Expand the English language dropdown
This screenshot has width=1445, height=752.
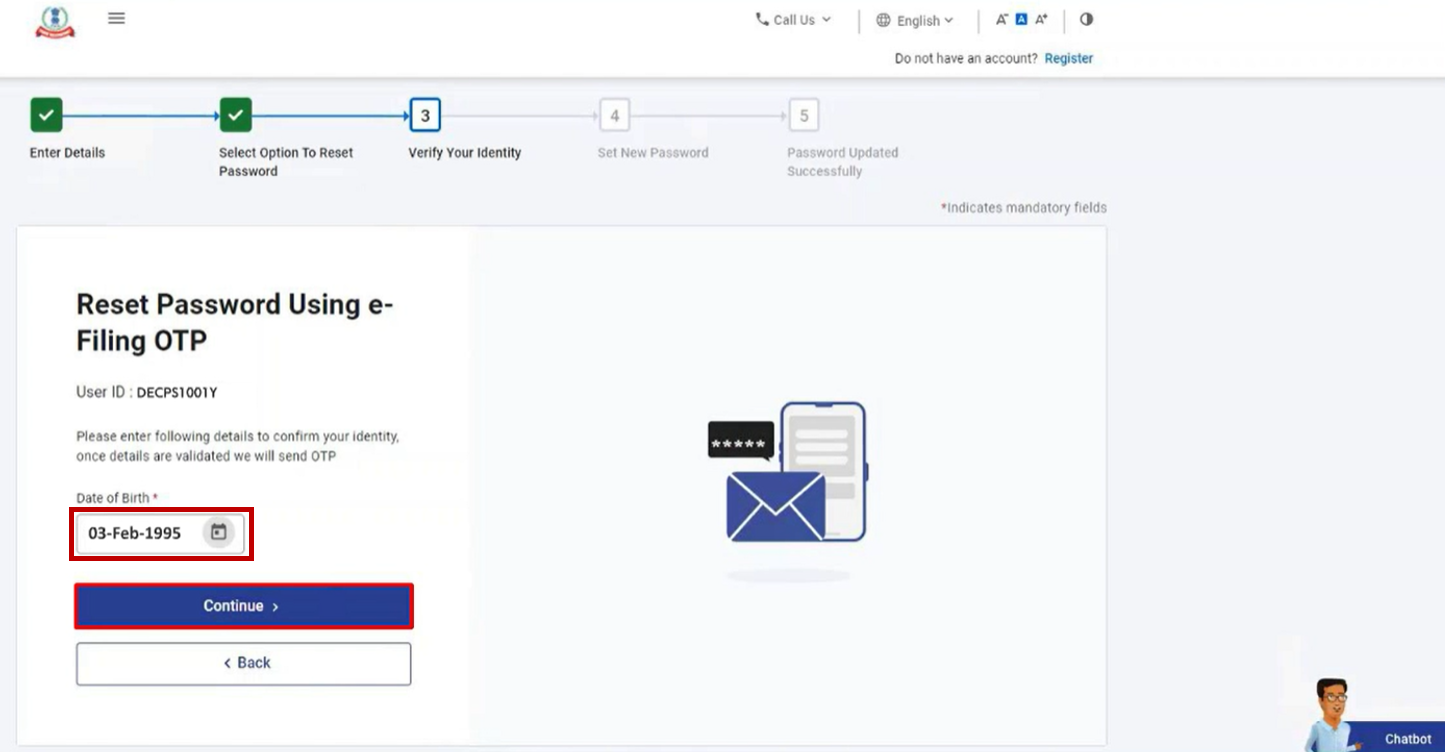[x=916, y=19]
